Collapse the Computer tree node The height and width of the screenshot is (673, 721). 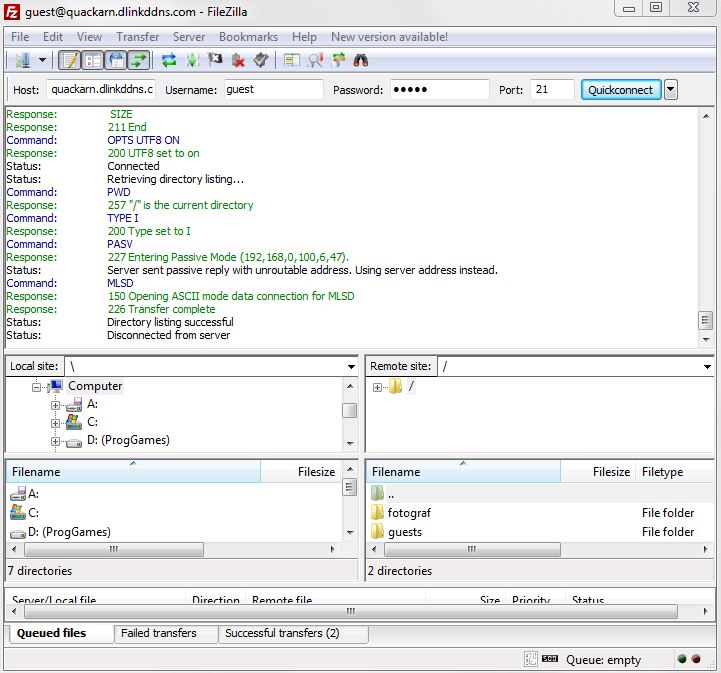36,387
